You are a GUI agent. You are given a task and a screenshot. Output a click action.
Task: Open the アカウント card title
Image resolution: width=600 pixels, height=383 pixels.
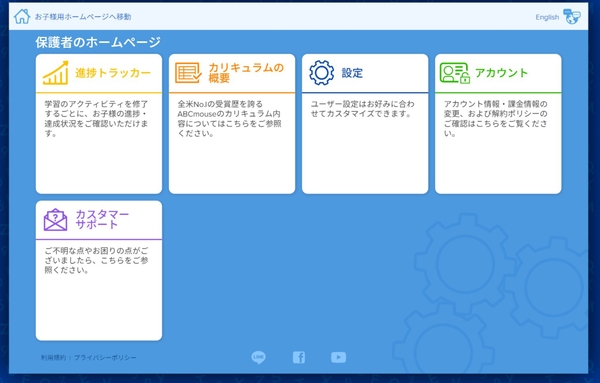[x=501, y=73]
